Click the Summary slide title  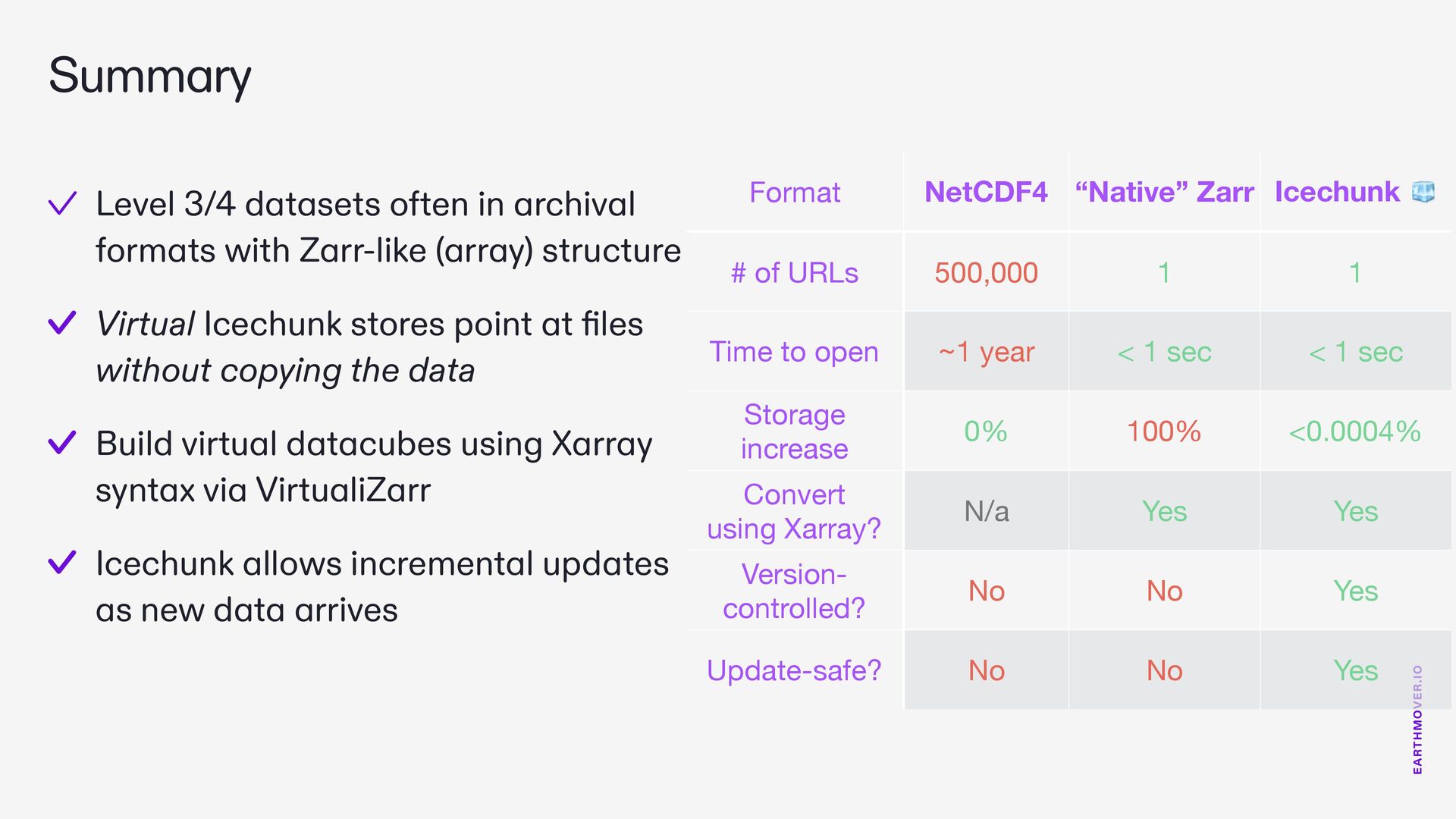coord(149,76)
